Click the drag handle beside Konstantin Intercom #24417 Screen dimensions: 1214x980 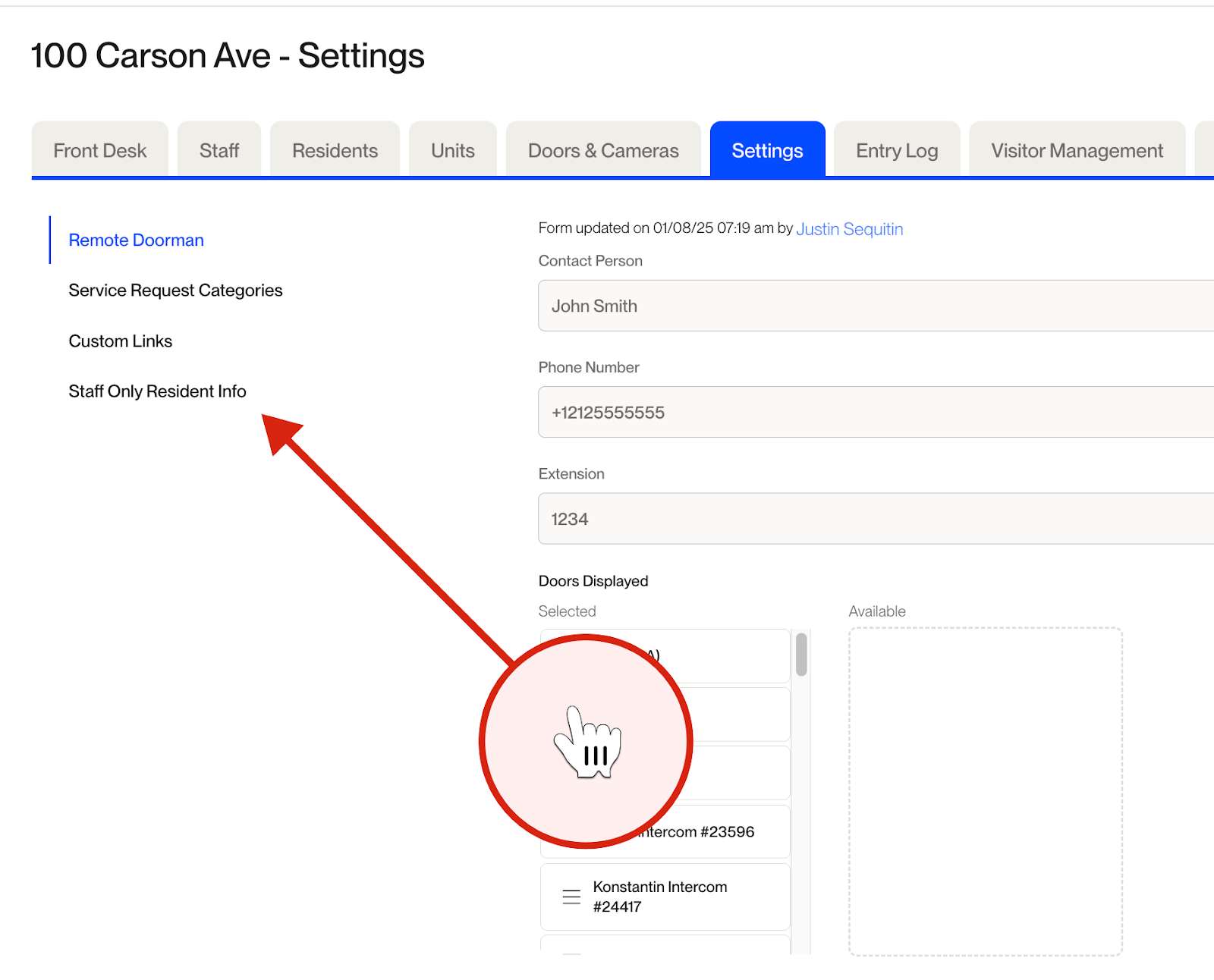click(571, 896)
